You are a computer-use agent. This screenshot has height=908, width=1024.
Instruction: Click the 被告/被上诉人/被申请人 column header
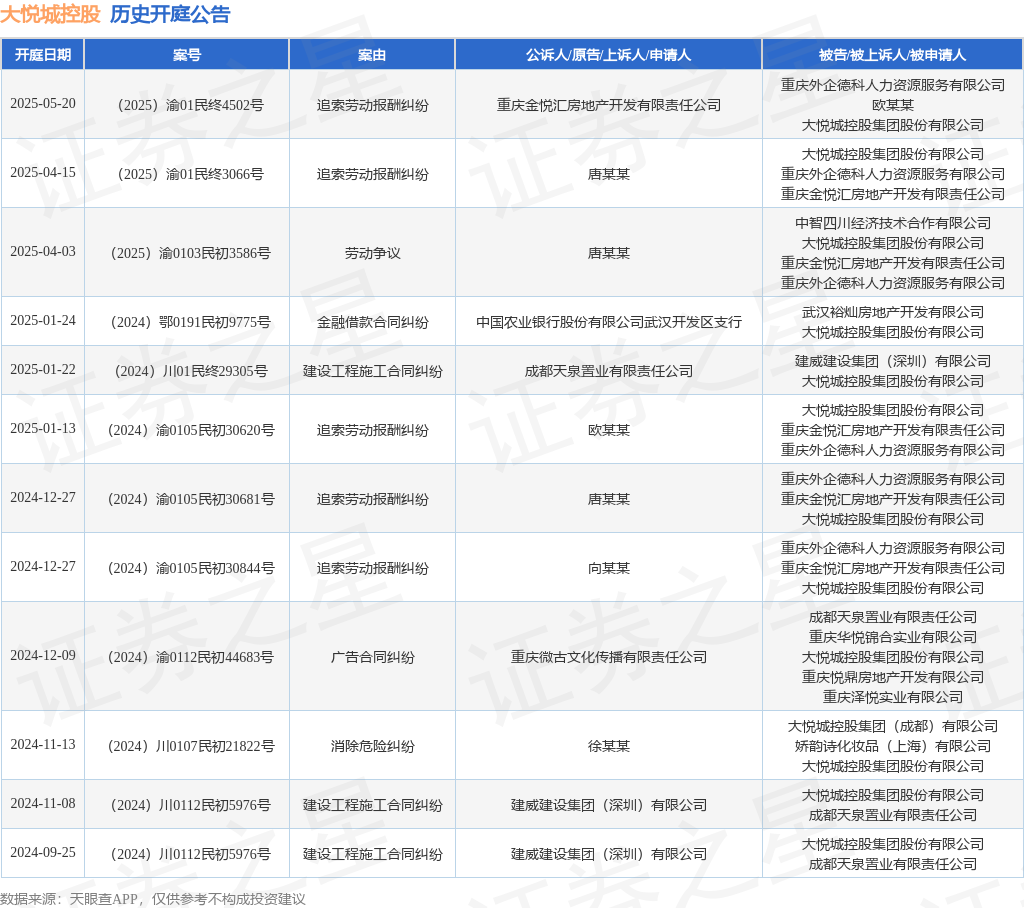point(892,55)
